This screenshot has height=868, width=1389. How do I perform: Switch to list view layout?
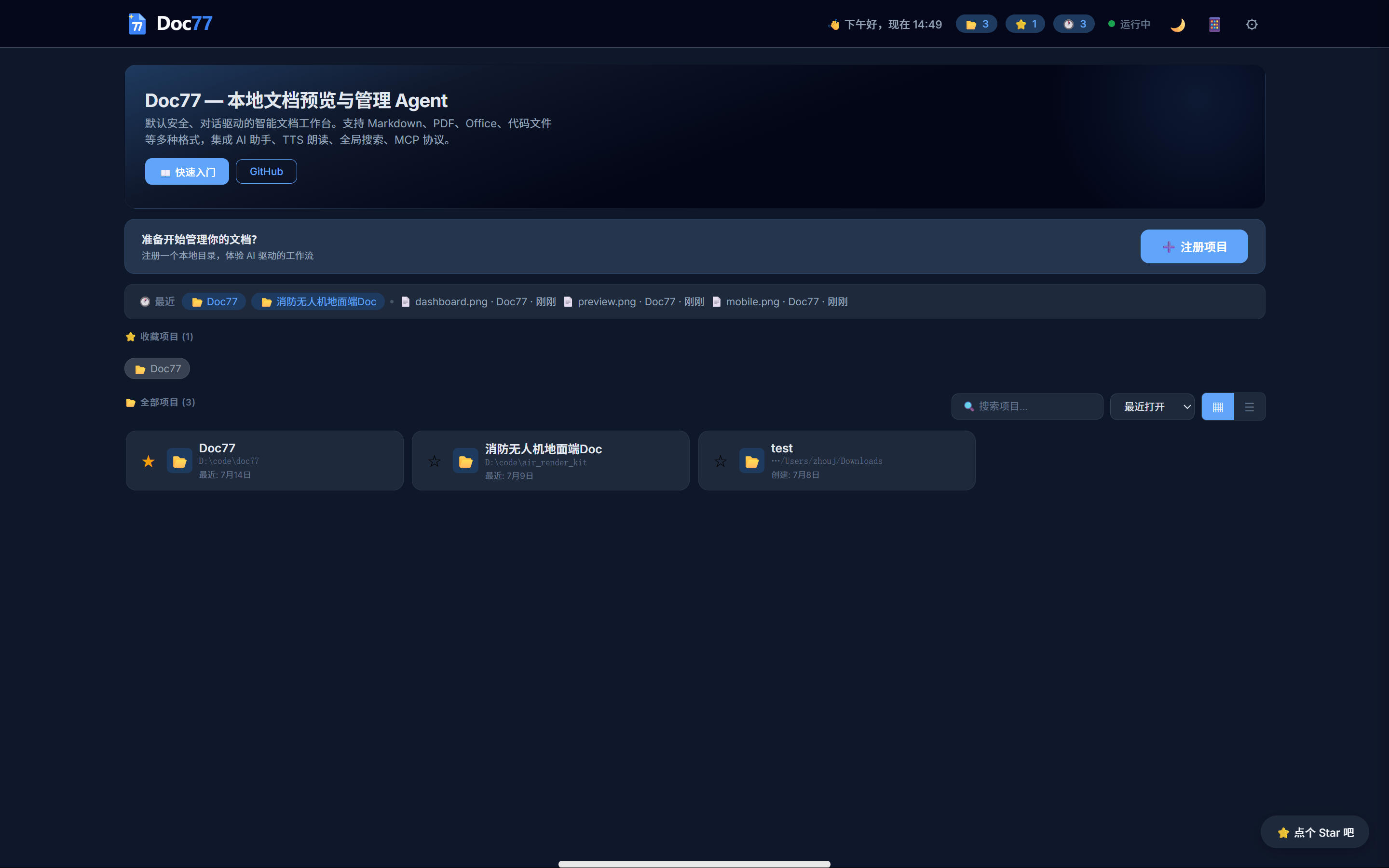pyautogui.click(x=1250, y=407)
